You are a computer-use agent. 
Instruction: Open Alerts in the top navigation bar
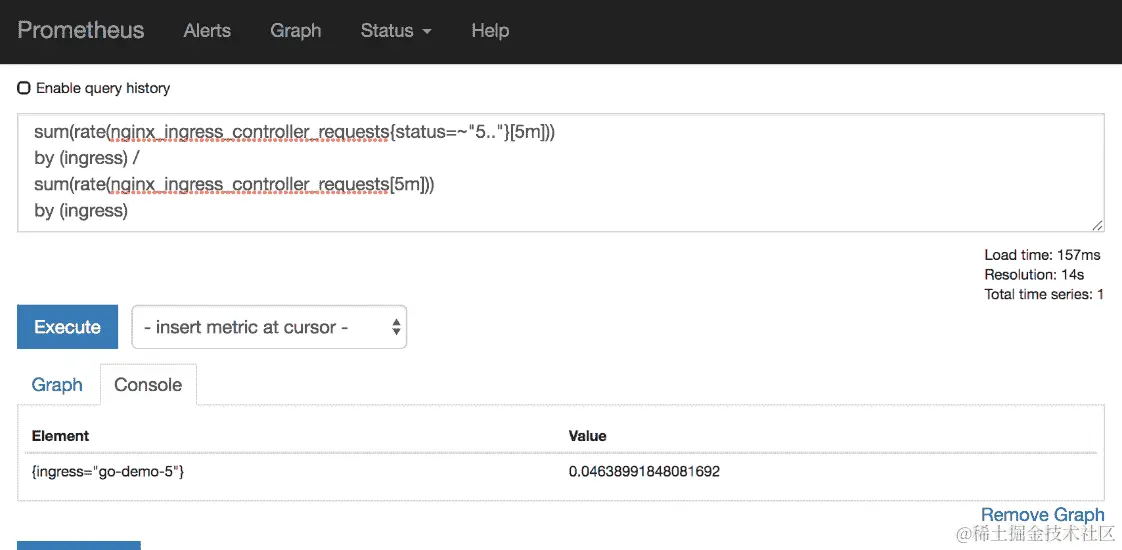(x=207, y=30)
